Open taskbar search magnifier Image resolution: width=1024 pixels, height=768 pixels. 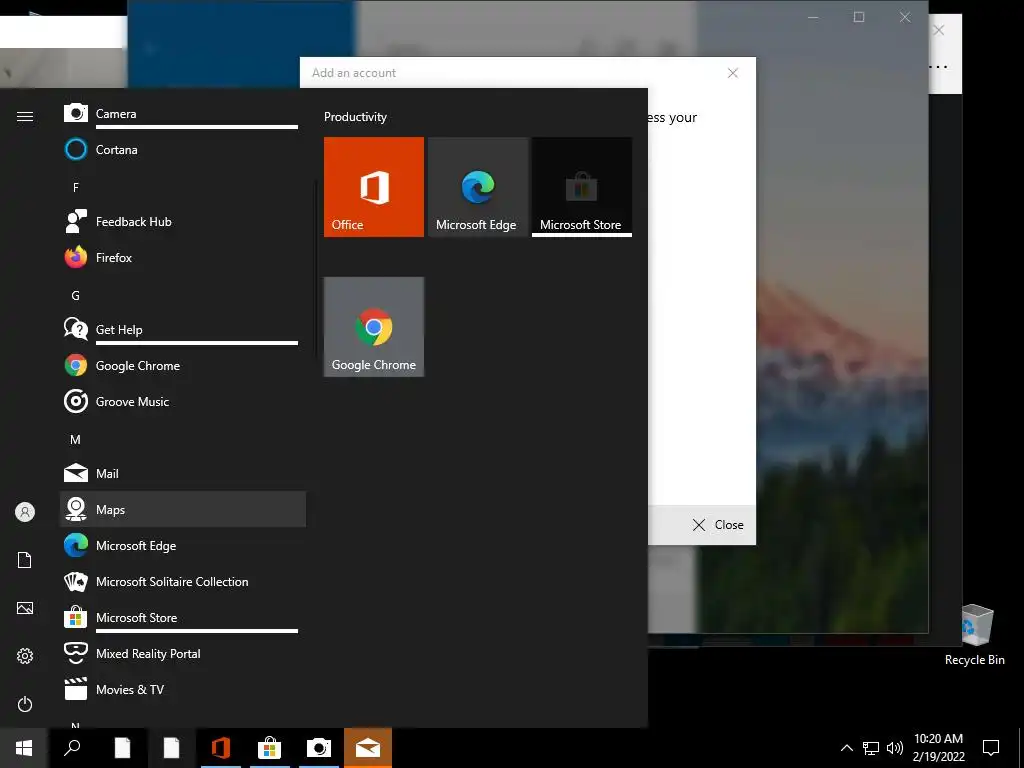(72, 748)
